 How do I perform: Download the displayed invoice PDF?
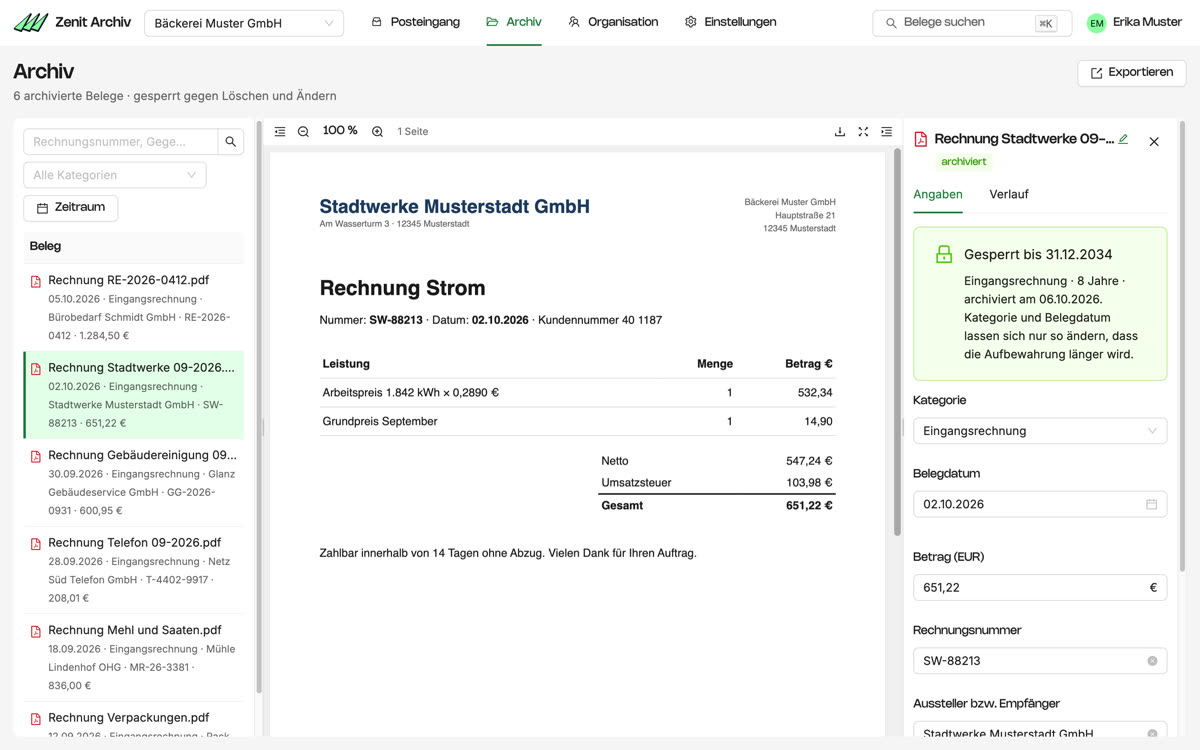[x=840, y=132]
